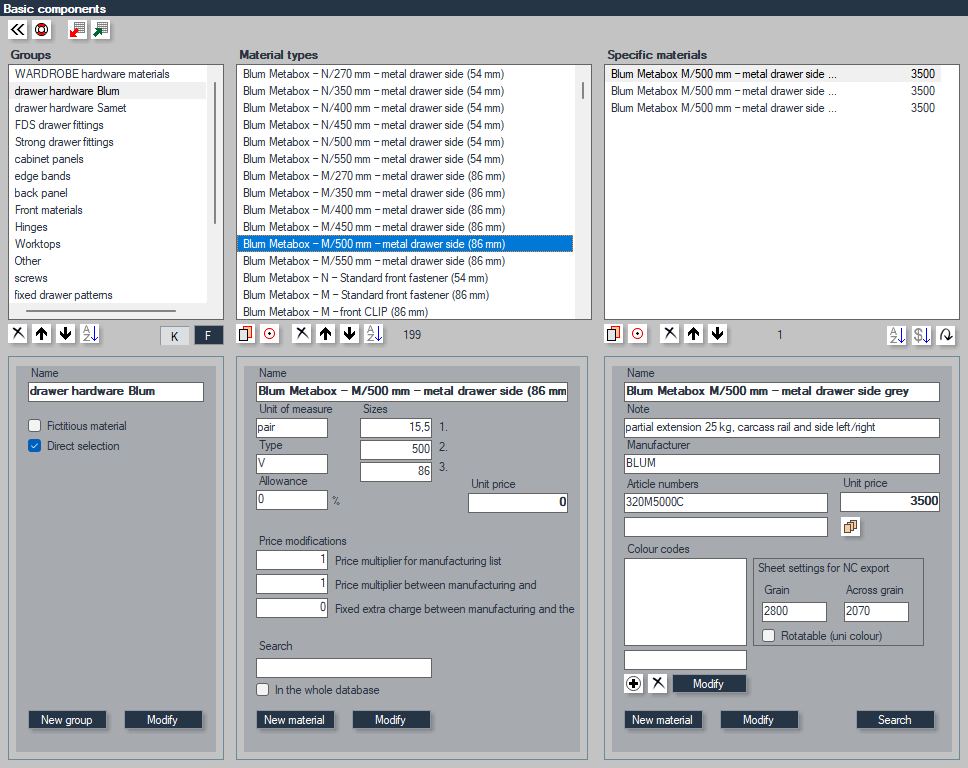The height and width of the screenshot is (768, 968).
Task: Click New material in Specific materials panel
Action: point(662,720)
